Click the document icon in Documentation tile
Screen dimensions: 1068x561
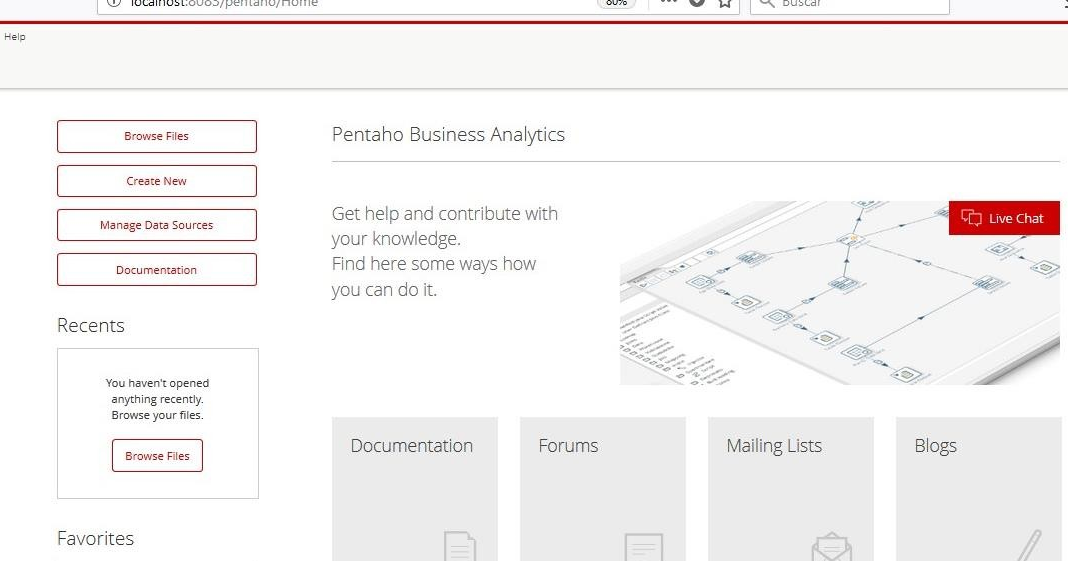pos(459,546)
